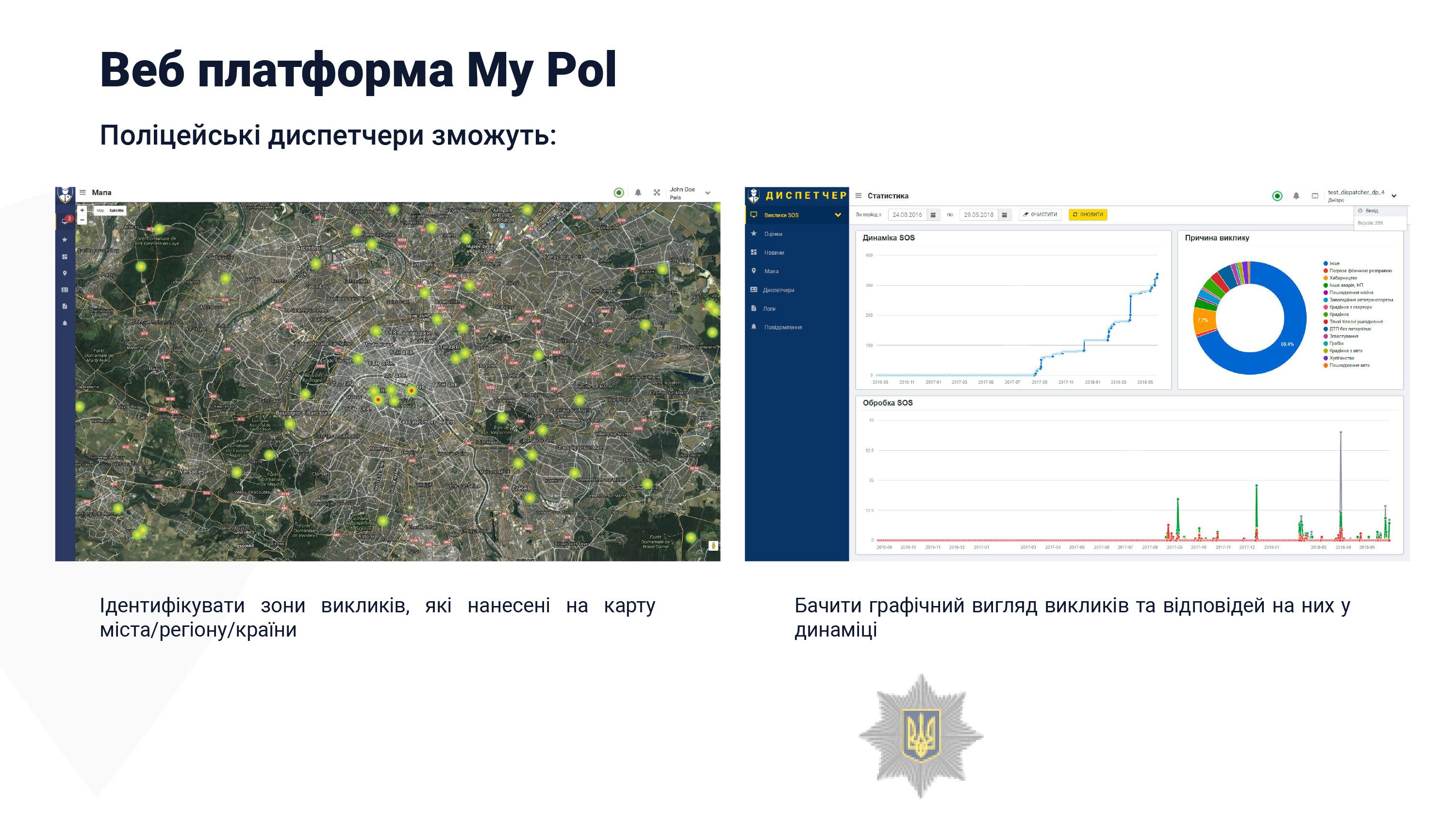The height and width of the screenshot is (819, 1456).
Task: Click the fullscreen expand icon in the Мапа header
Action: [x=657, y=193]
